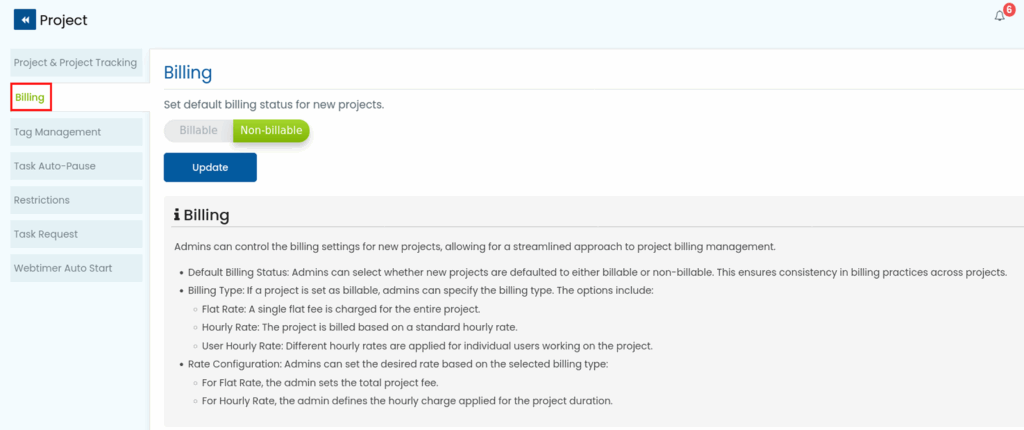Click the Rate Configuration bullet text
1024x430 pixels.
398,364
